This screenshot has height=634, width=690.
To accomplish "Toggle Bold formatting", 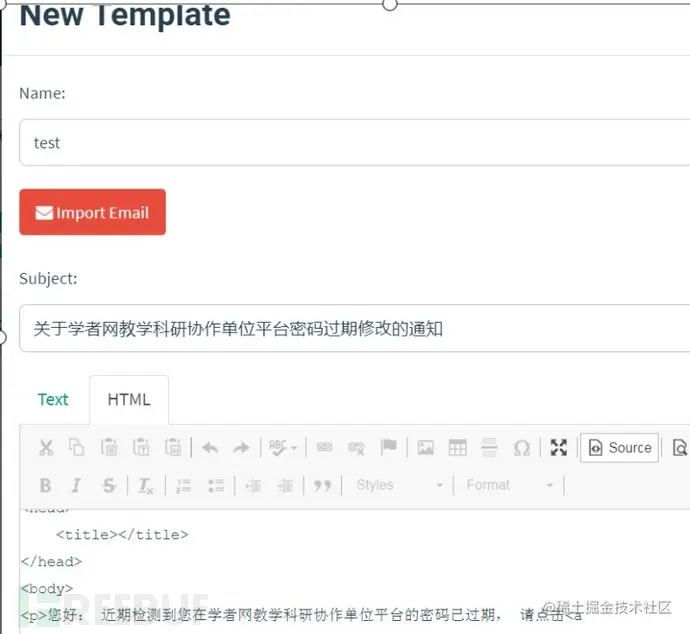I will click(x=46, y=485).
